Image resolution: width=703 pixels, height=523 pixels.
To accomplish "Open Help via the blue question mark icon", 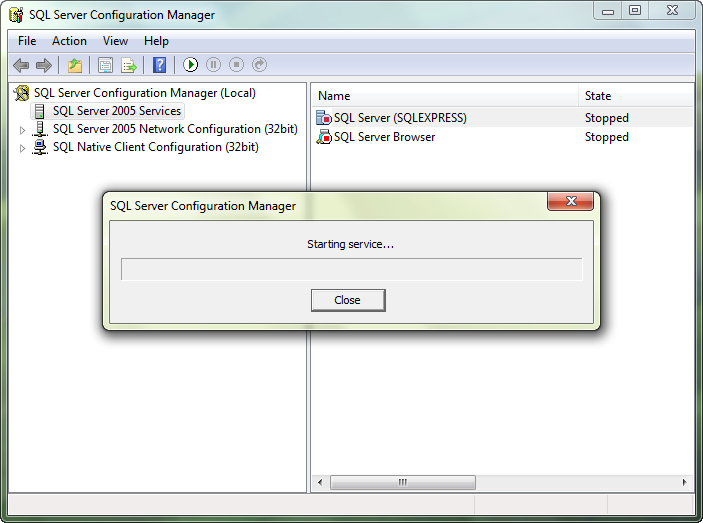I will pos(160,65).
